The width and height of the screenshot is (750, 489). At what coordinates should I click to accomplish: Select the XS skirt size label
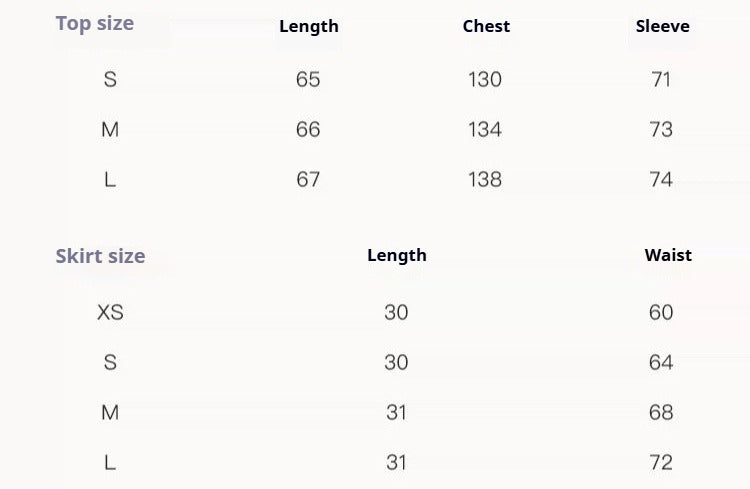click(110, 313)
